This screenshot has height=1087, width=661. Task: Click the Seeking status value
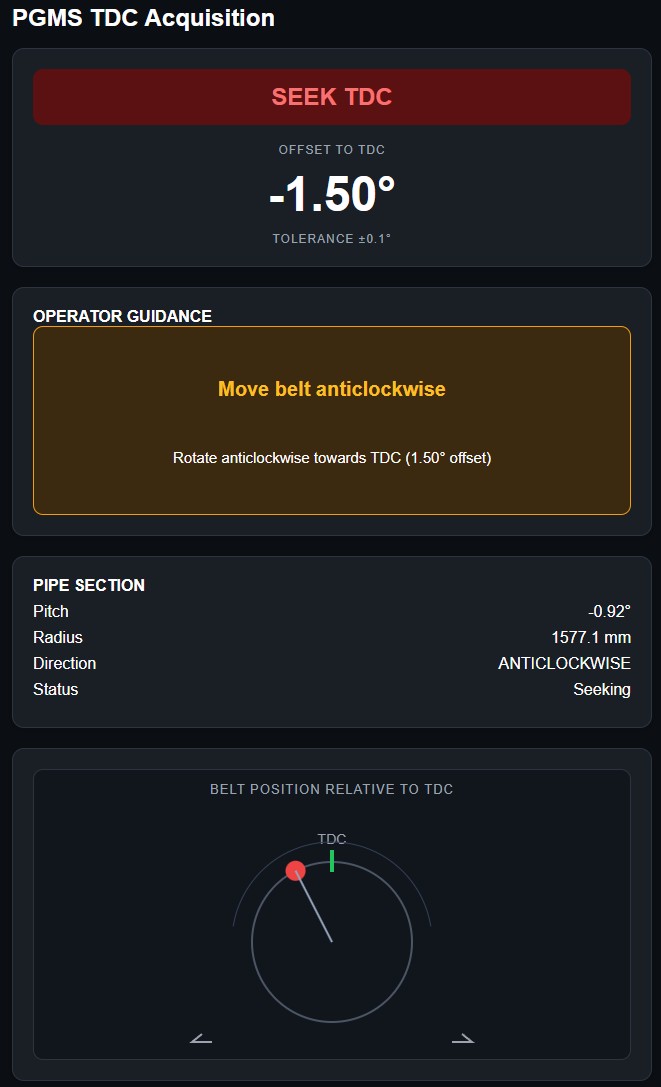602,689
